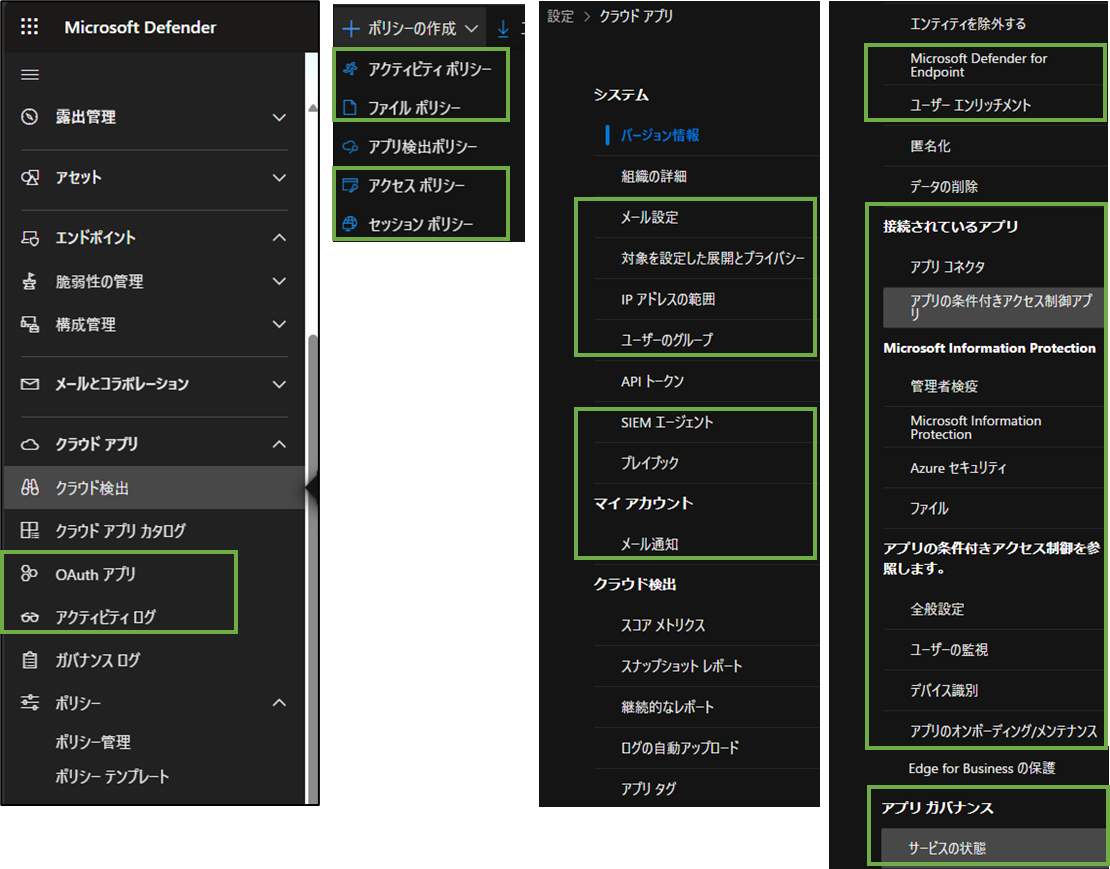This screenshot has width=1110, height=869.
Task: Open IP アドレスの範囲 settings
Action: click(668, 299)
